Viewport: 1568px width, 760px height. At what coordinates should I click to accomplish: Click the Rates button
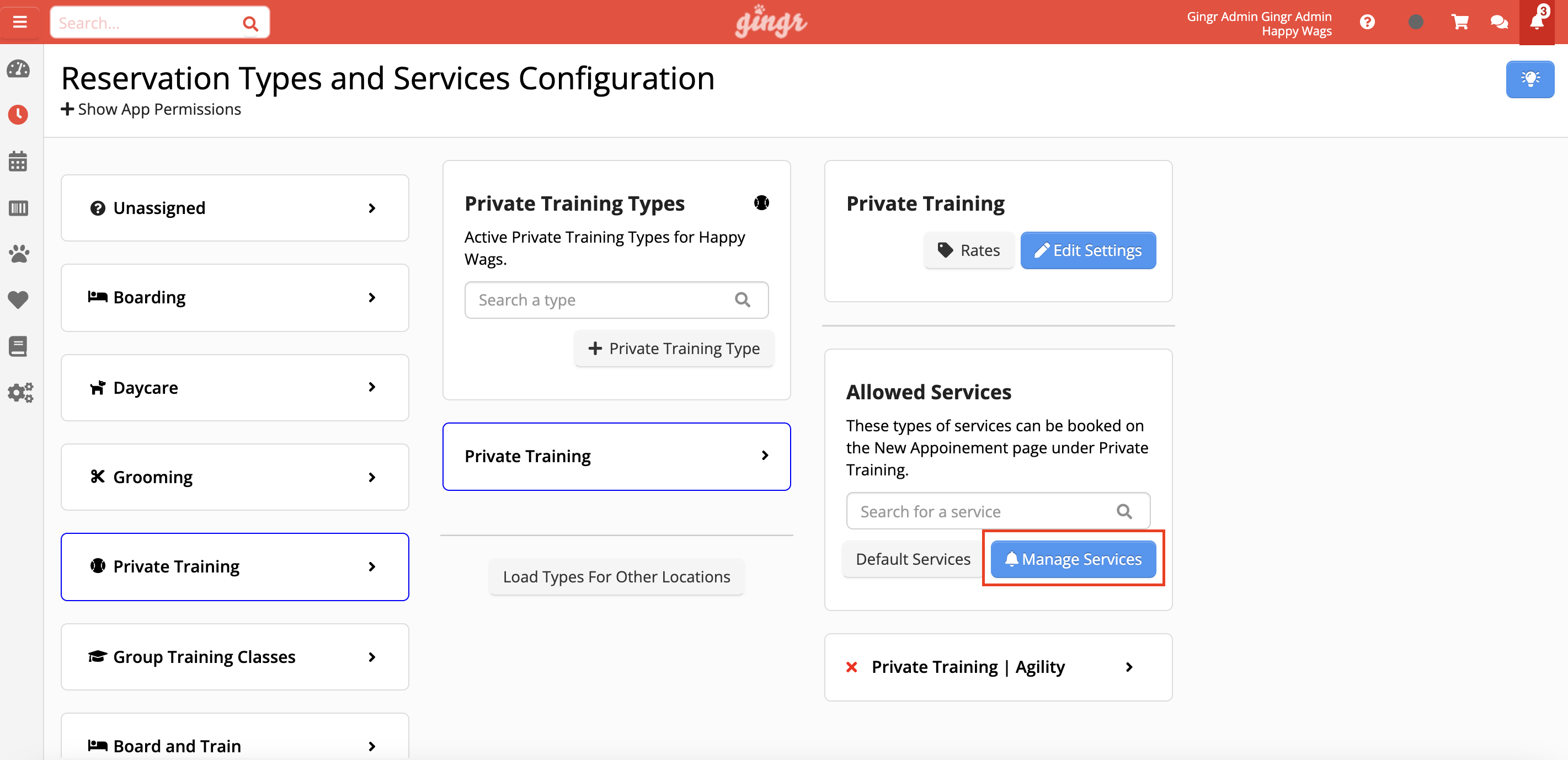tap(969, 250)
